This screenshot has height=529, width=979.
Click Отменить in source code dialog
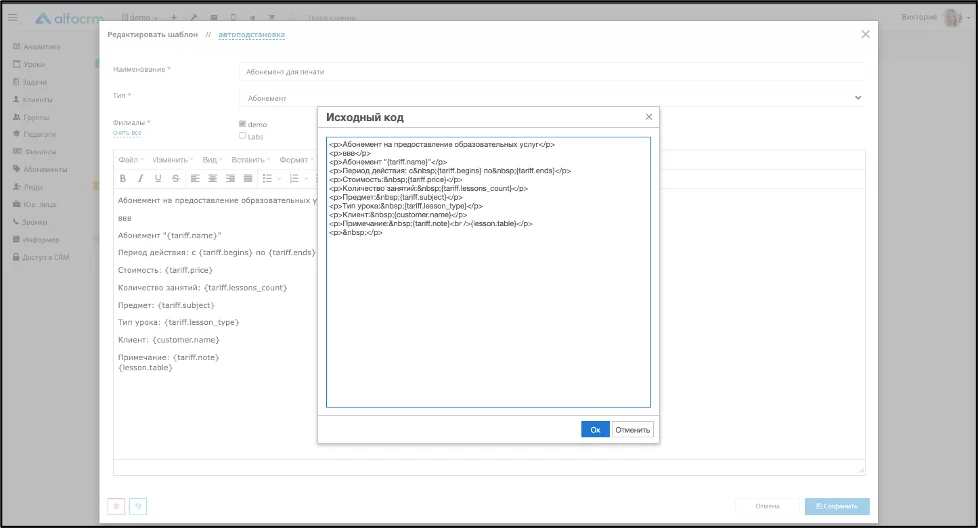click(632, 430)
